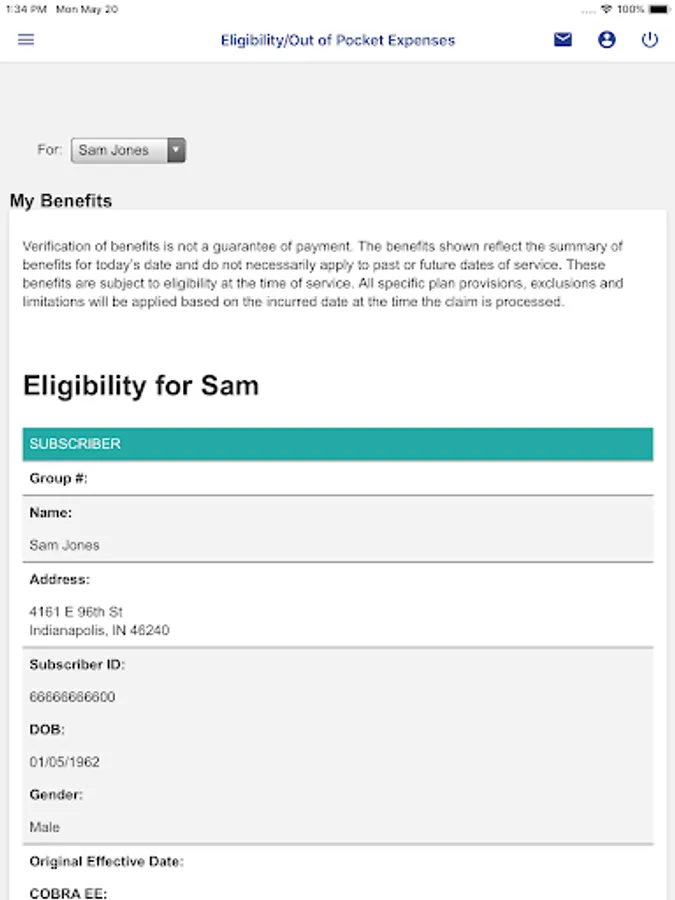This screenshot has height=900, width=675.
Task: Tap the power logout icon
Action: pos(650,40)
